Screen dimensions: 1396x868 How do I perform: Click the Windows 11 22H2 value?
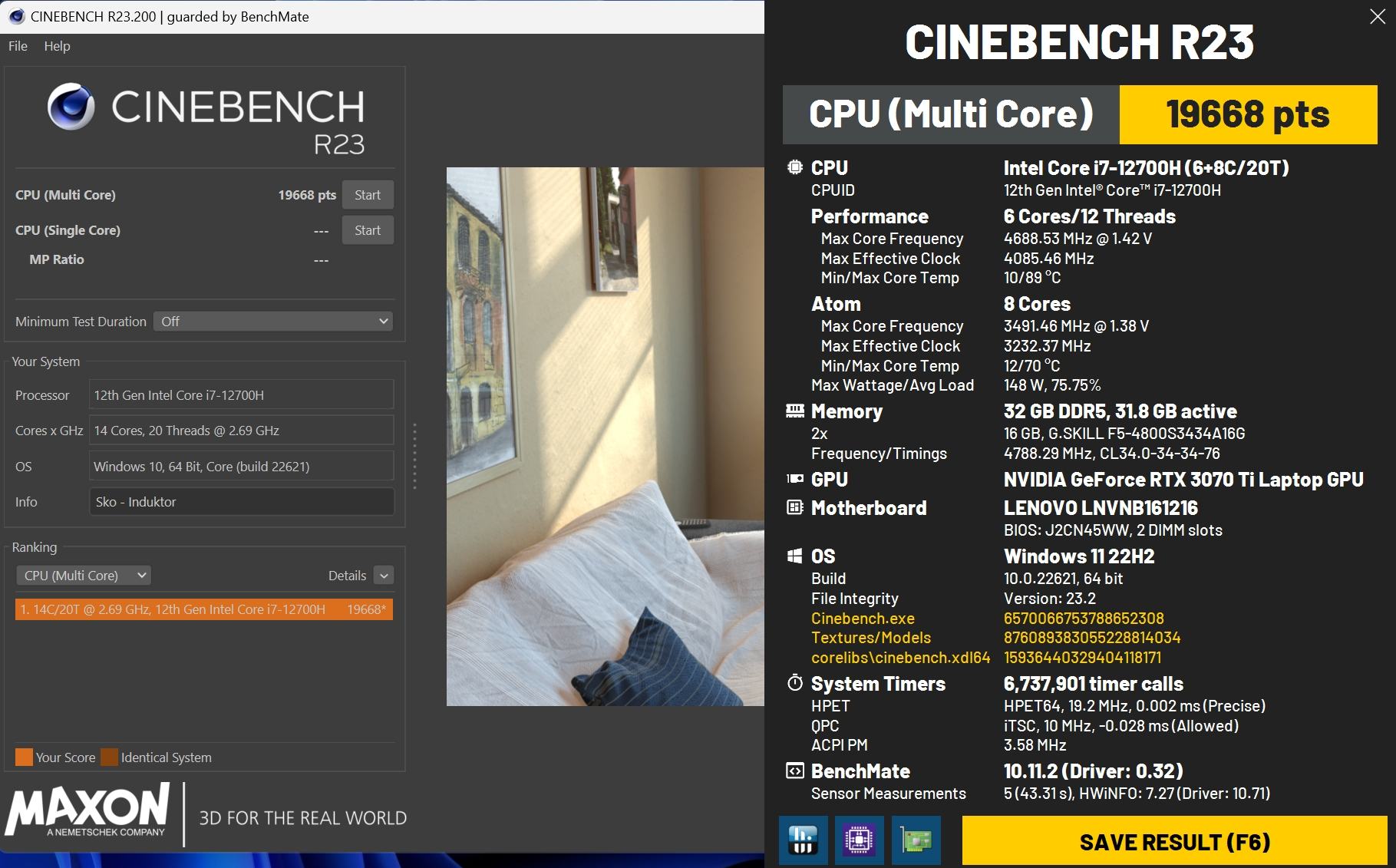pos(1079,556)
